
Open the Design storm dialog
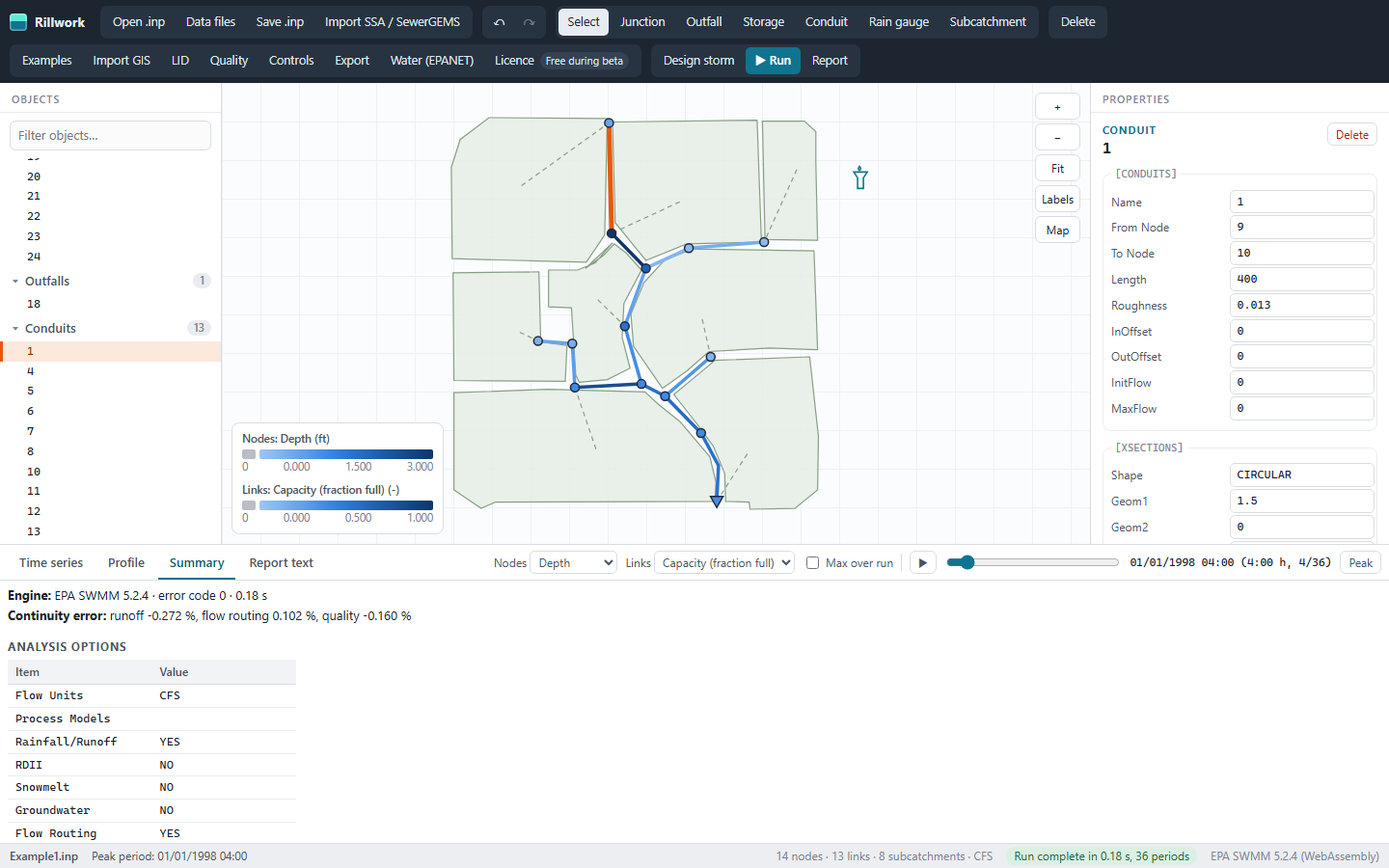[698, 60]
